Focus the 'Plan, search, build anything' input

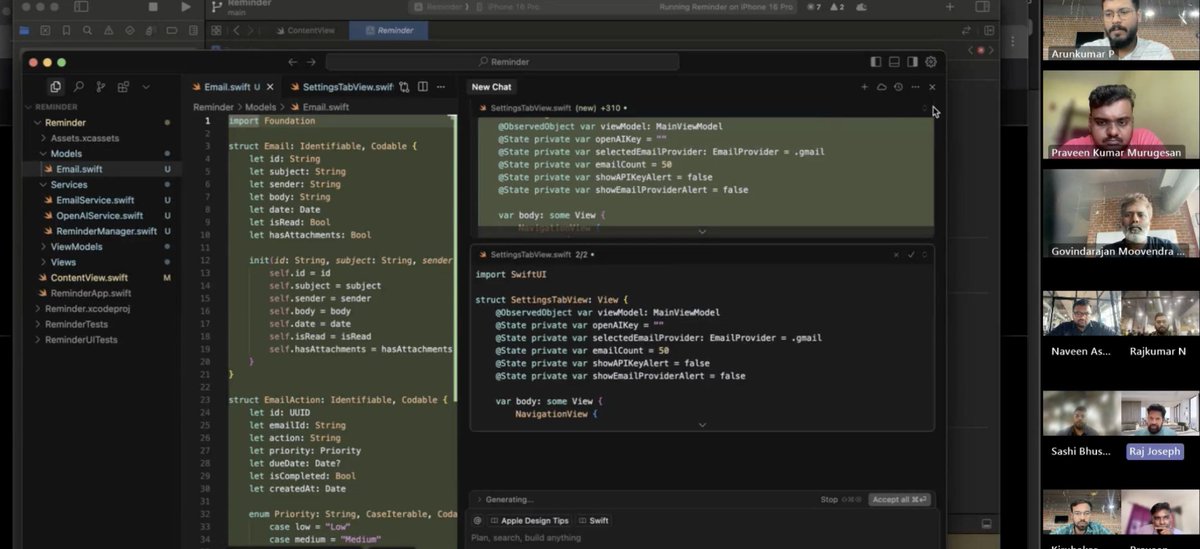point(700,538)
